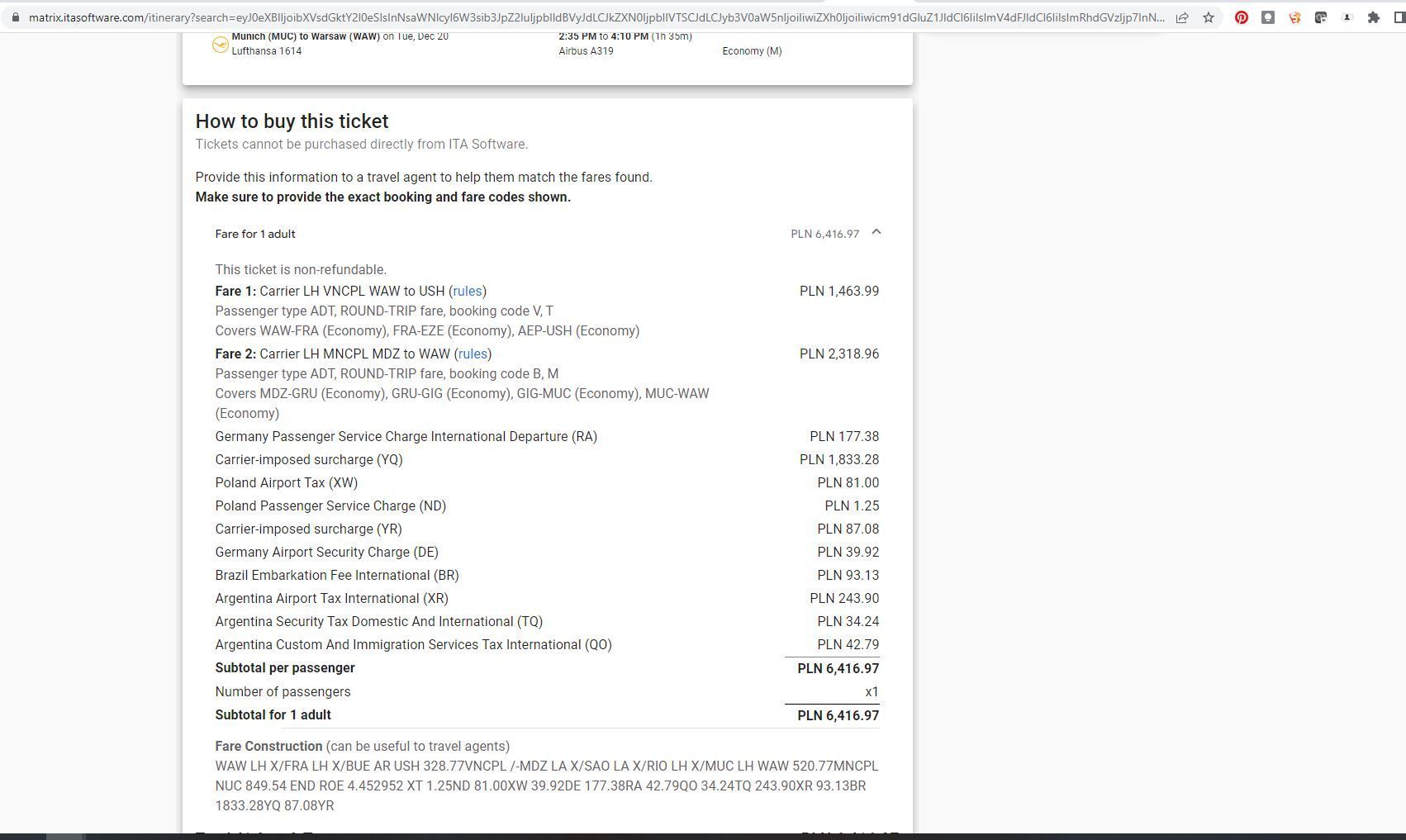Open rules link for Fare 1
This screenshot has height=840, width=1406.
[467, 292]
